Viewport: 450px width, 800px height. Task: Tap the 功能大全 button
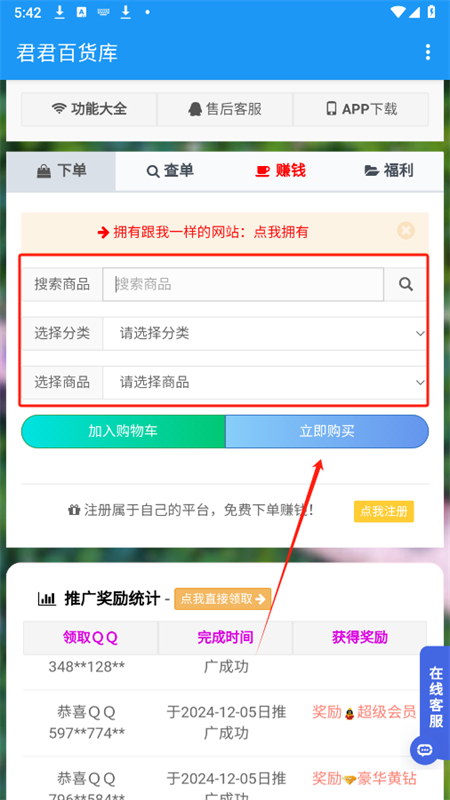(x=89, y=109)
